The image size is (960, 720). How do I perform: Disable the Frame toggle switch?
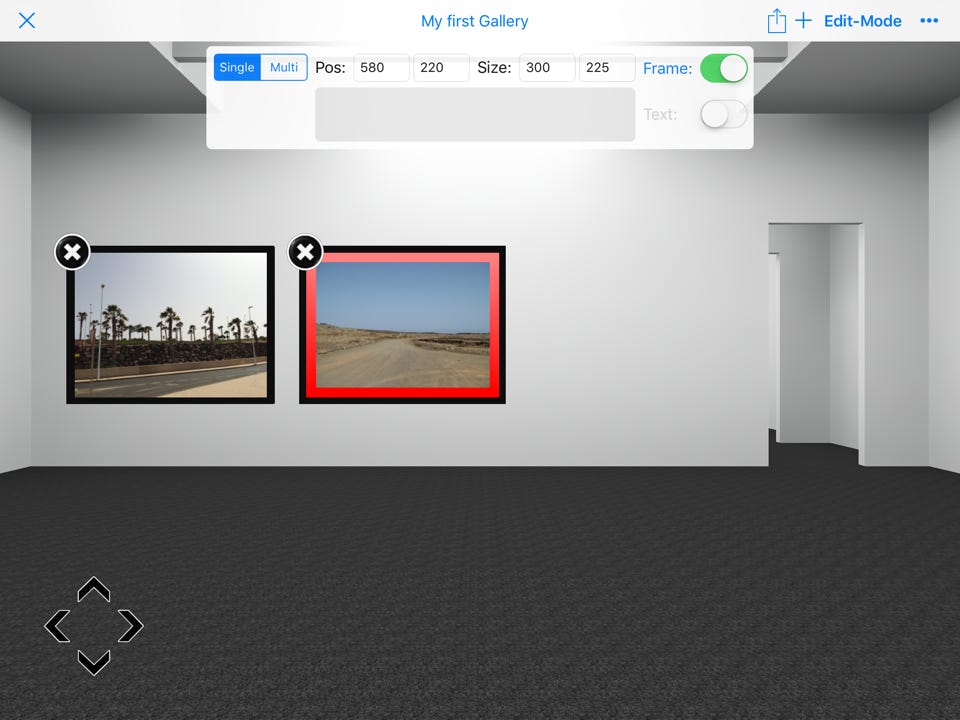tap(723, 68)
